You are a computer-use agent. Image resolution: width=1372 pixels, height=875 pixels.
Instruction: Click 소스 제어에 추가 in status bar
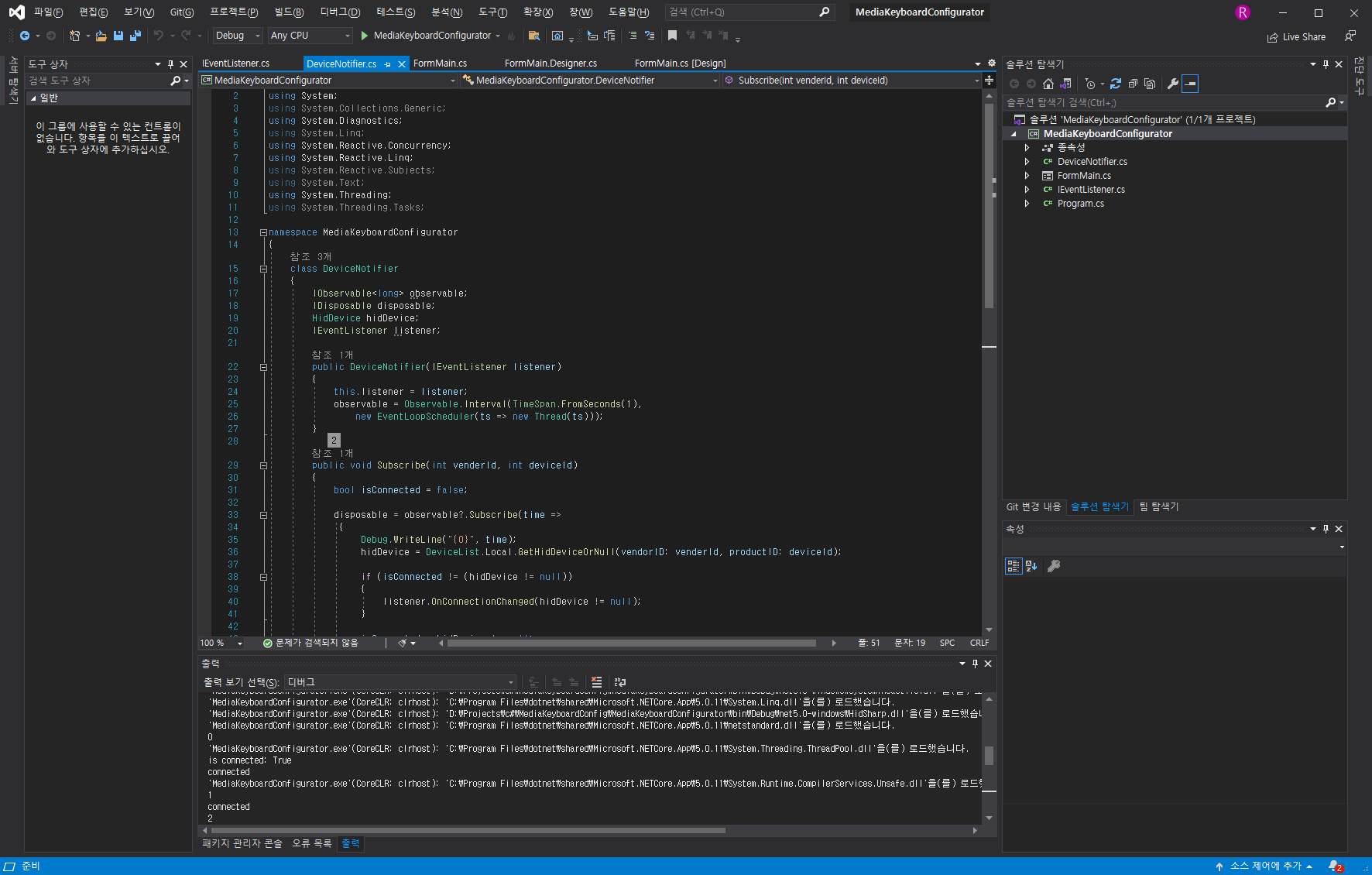[x=1265, y=866]
